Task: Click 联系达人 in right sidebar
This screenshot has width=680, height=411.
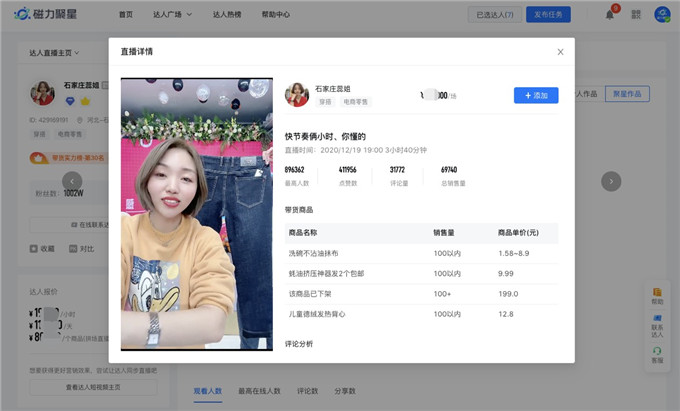Action: tap(657, 325)
